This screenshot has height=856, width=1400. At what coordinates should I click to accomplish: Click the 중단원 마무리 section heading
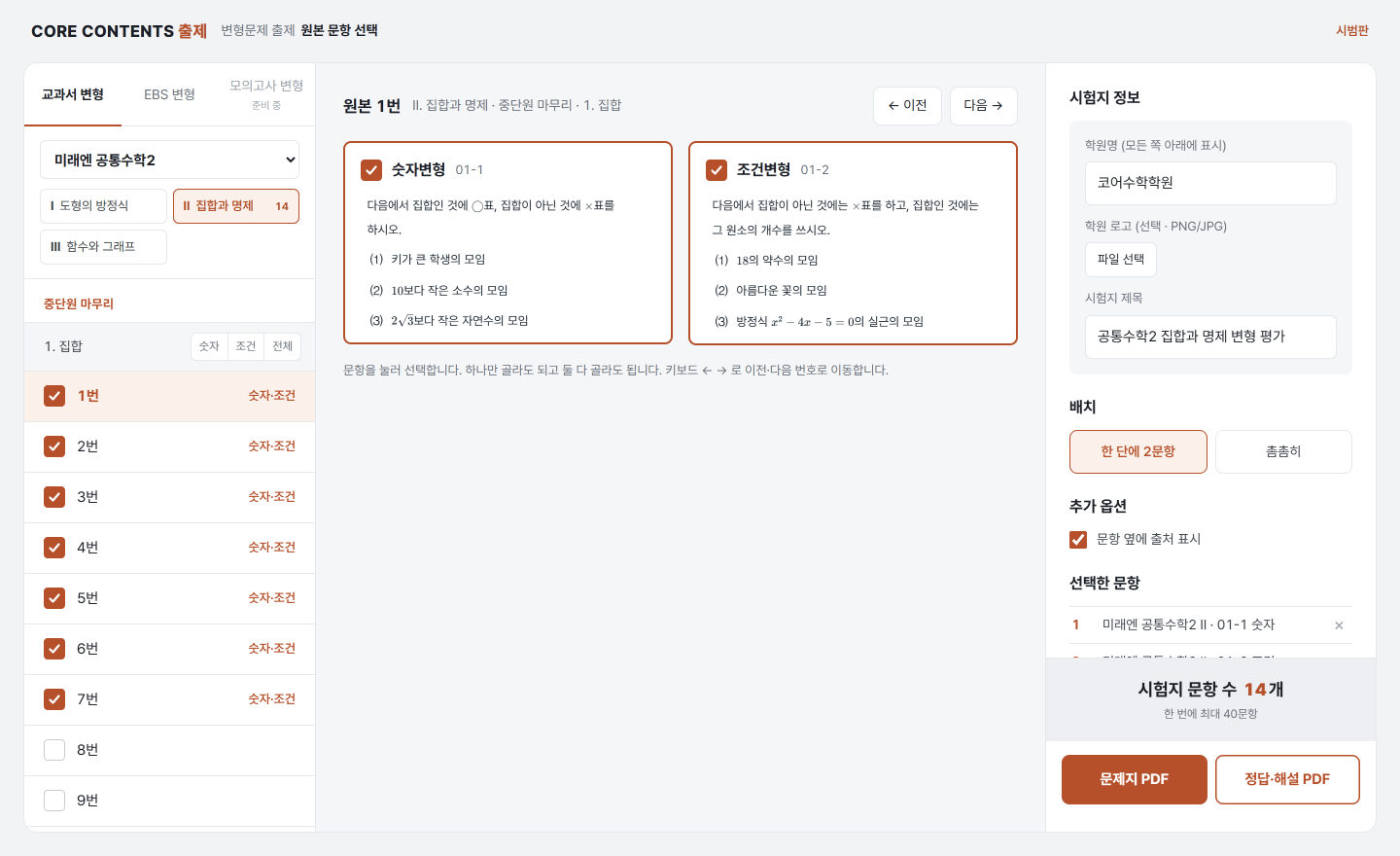coord(79,304)
